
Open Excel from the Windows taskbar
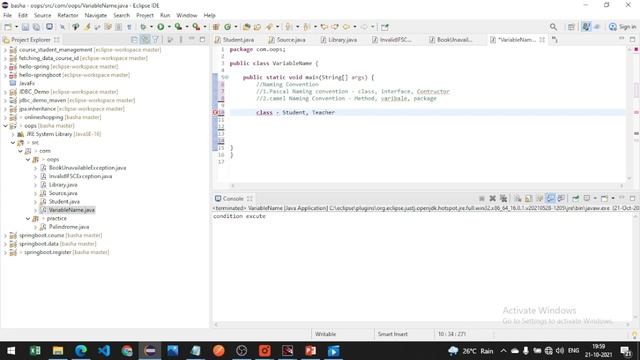tap(35, 351)
